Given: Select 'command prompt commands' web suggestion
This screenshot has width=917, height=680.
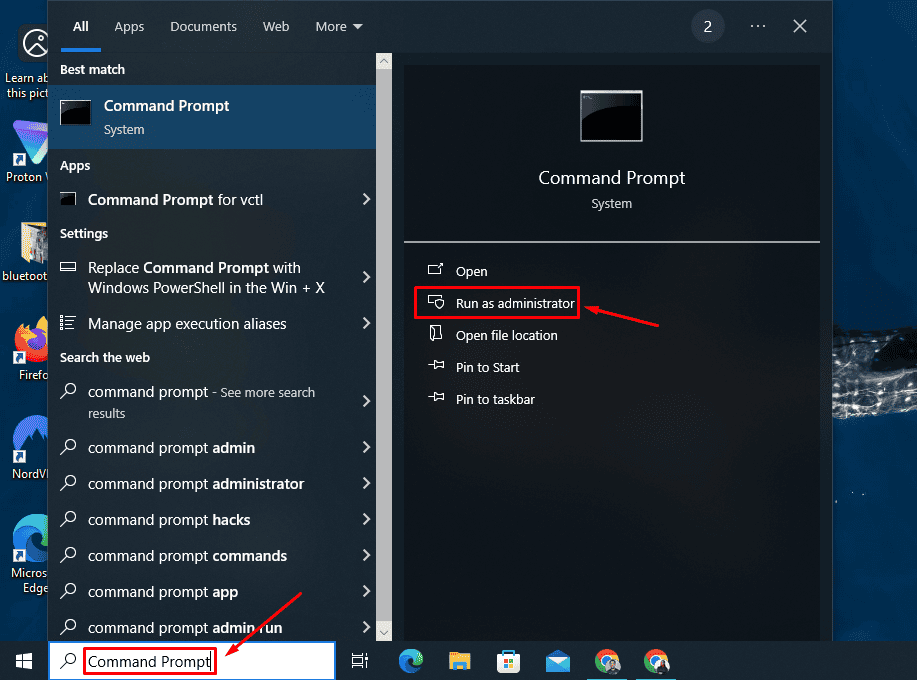Looking at the screenshot, I should coord(212,555).
